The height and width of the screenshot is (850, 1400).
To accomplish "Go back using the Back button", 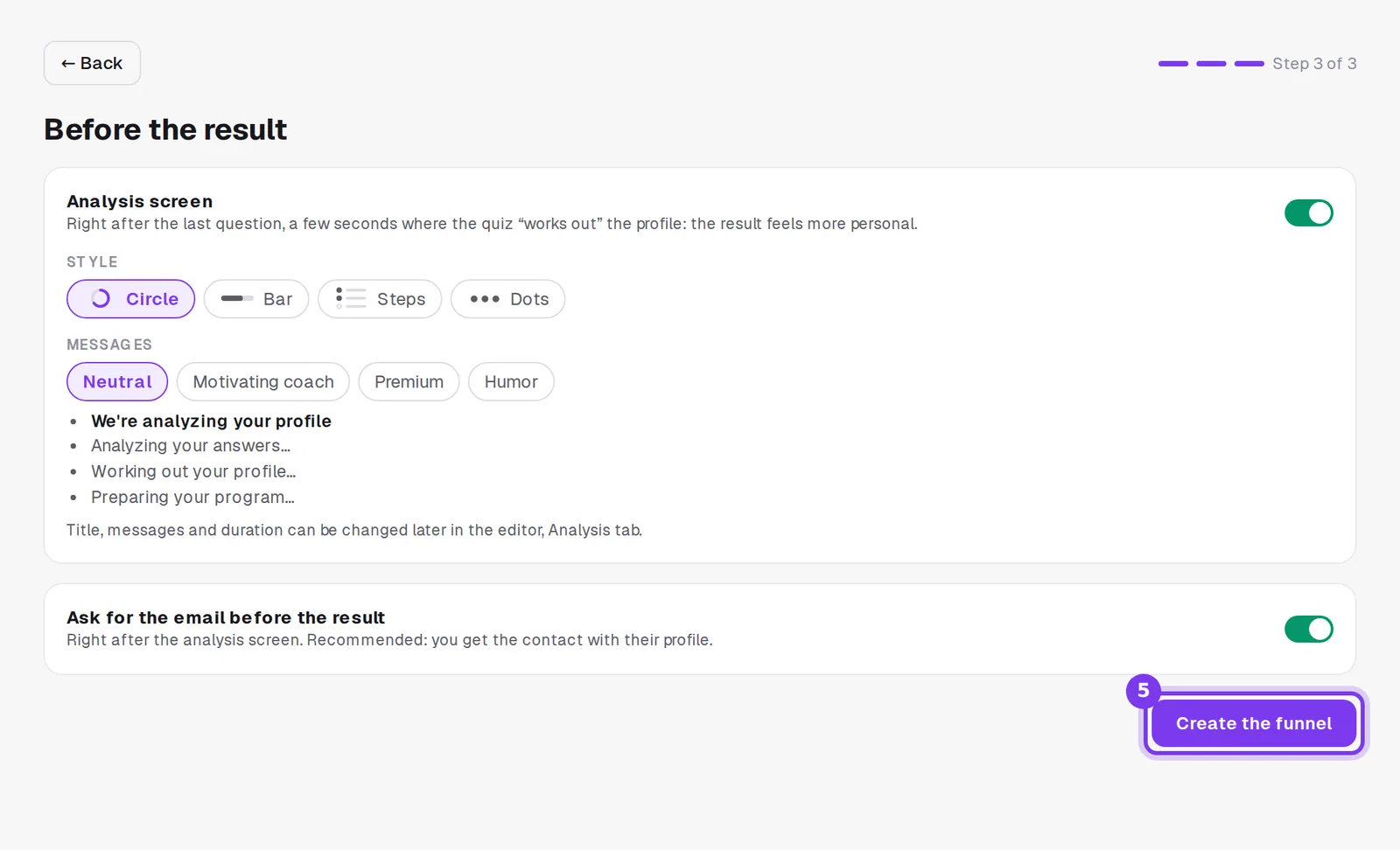I will point(92,63).
